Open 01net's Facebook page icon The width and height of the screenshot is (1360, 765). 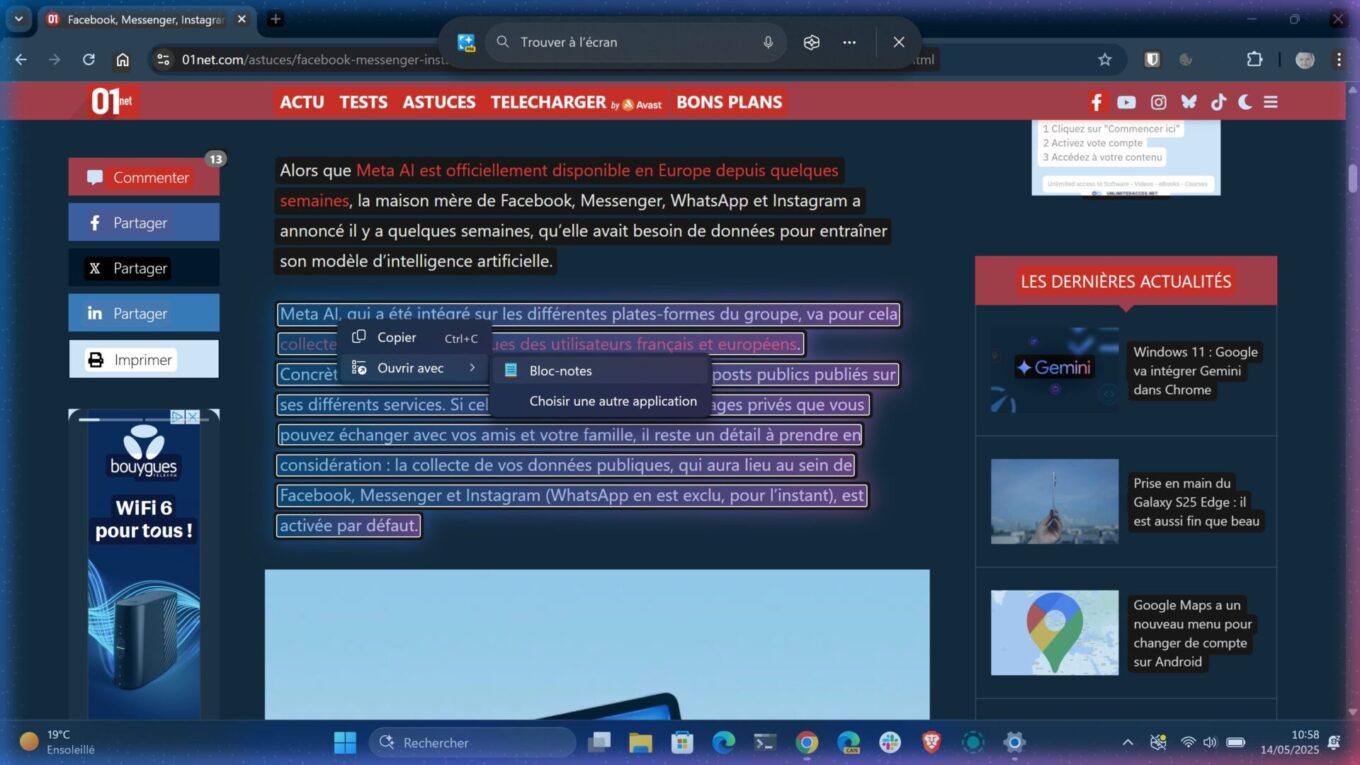pyautogui.click(x=1097, y=102)
